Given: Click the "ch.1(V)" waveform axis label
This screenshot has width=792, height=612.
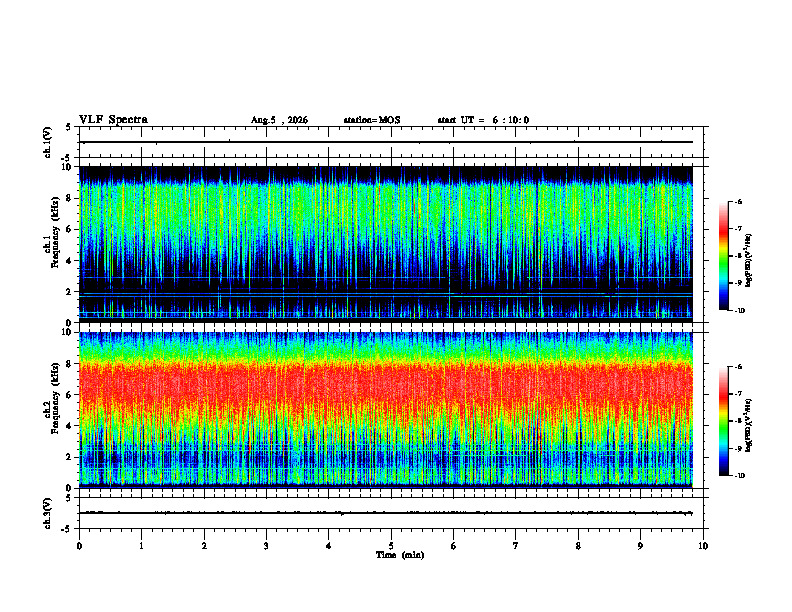Looking at the screenshot, I should pyautogui.click(x=48, y=142).
